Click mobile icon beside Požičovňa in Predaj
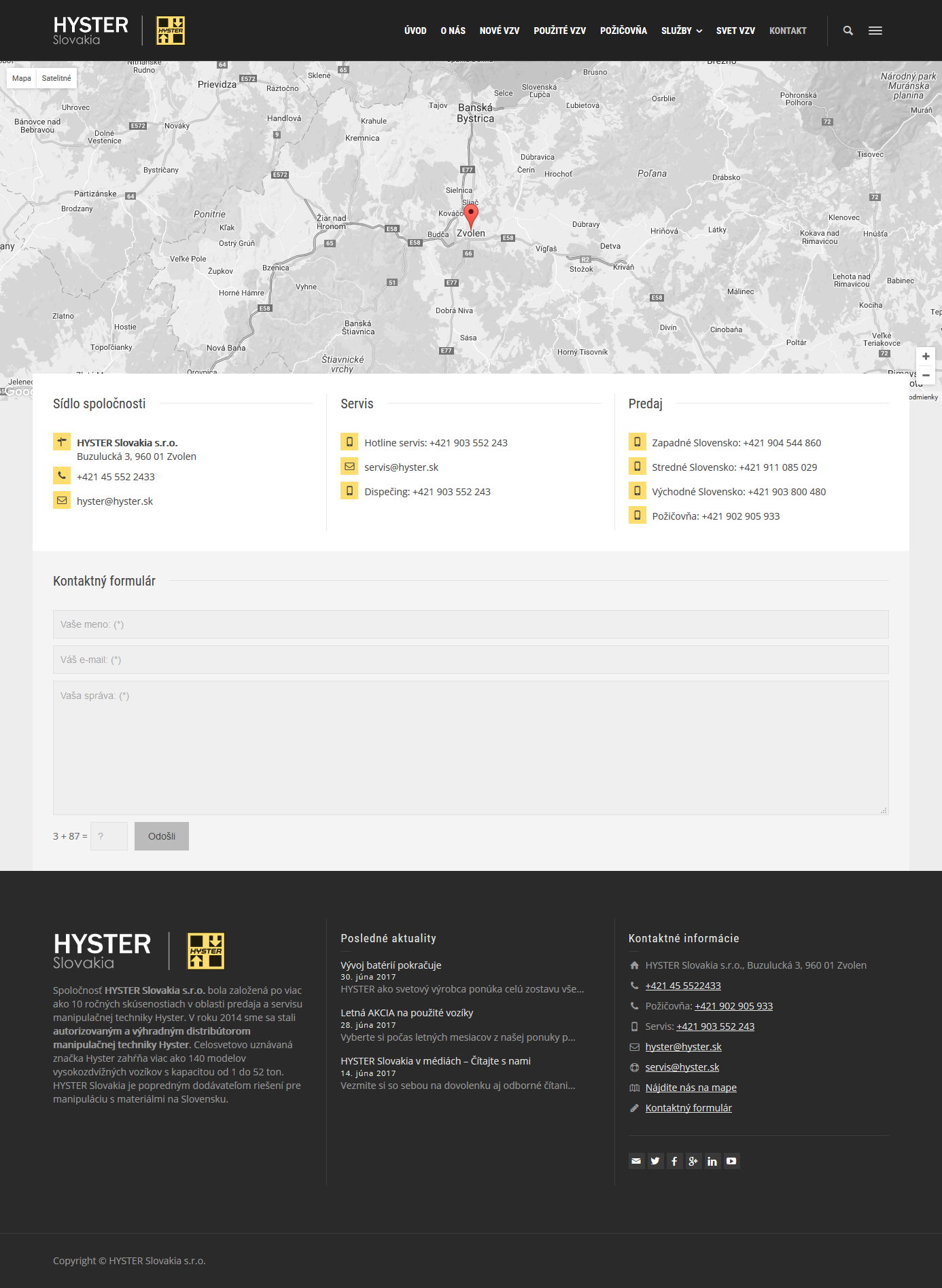942x1288 pixels. [638, 515]
